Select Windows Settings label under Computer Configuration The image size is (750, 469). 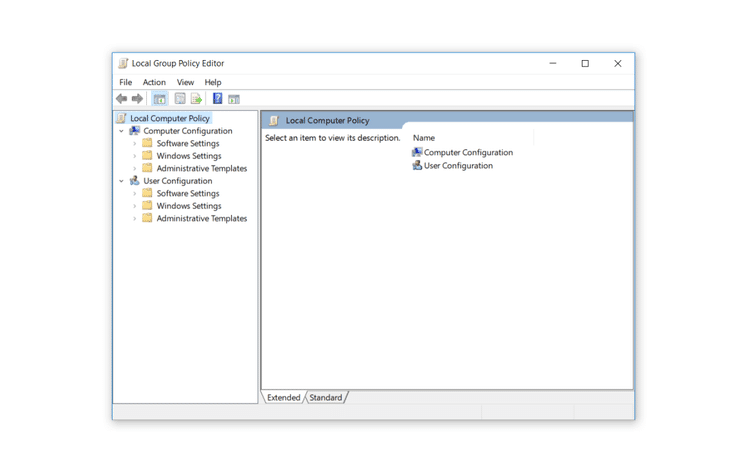pos(189,156)
